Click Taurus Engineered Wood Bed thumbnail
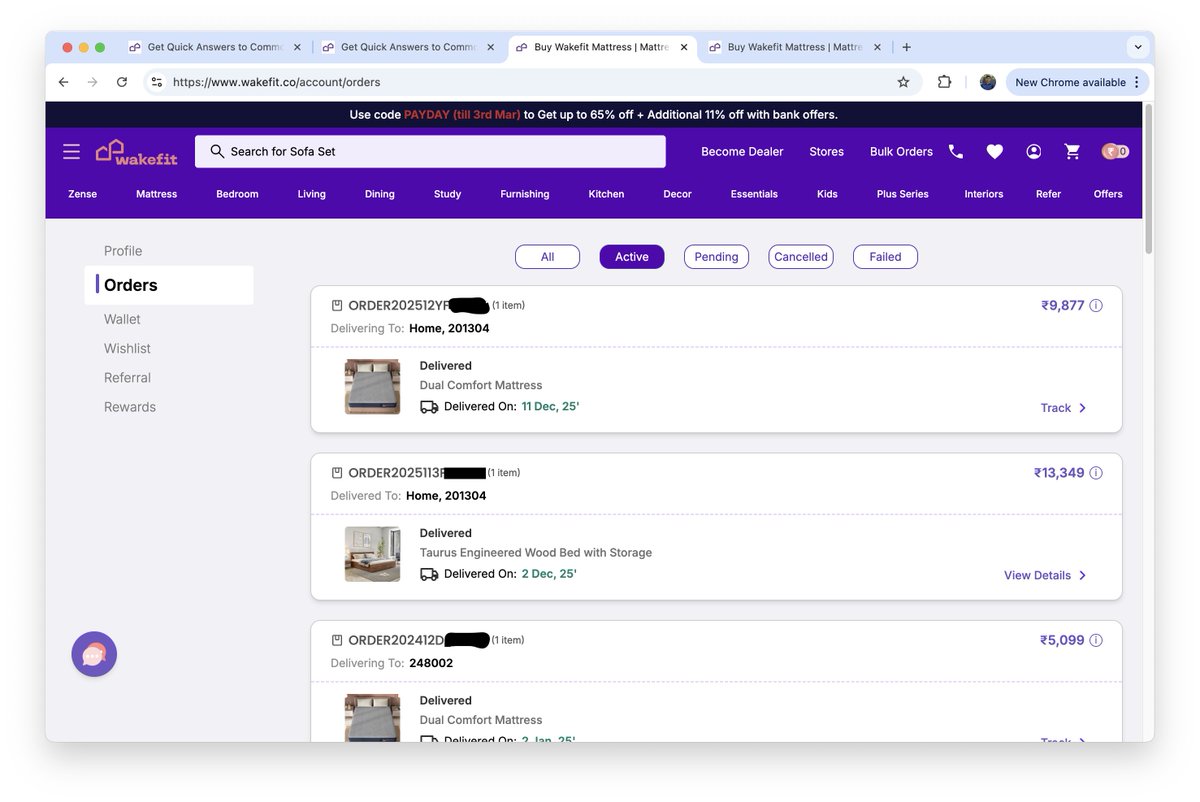The height and width of the screenshot is (802, 1200). 372,554
